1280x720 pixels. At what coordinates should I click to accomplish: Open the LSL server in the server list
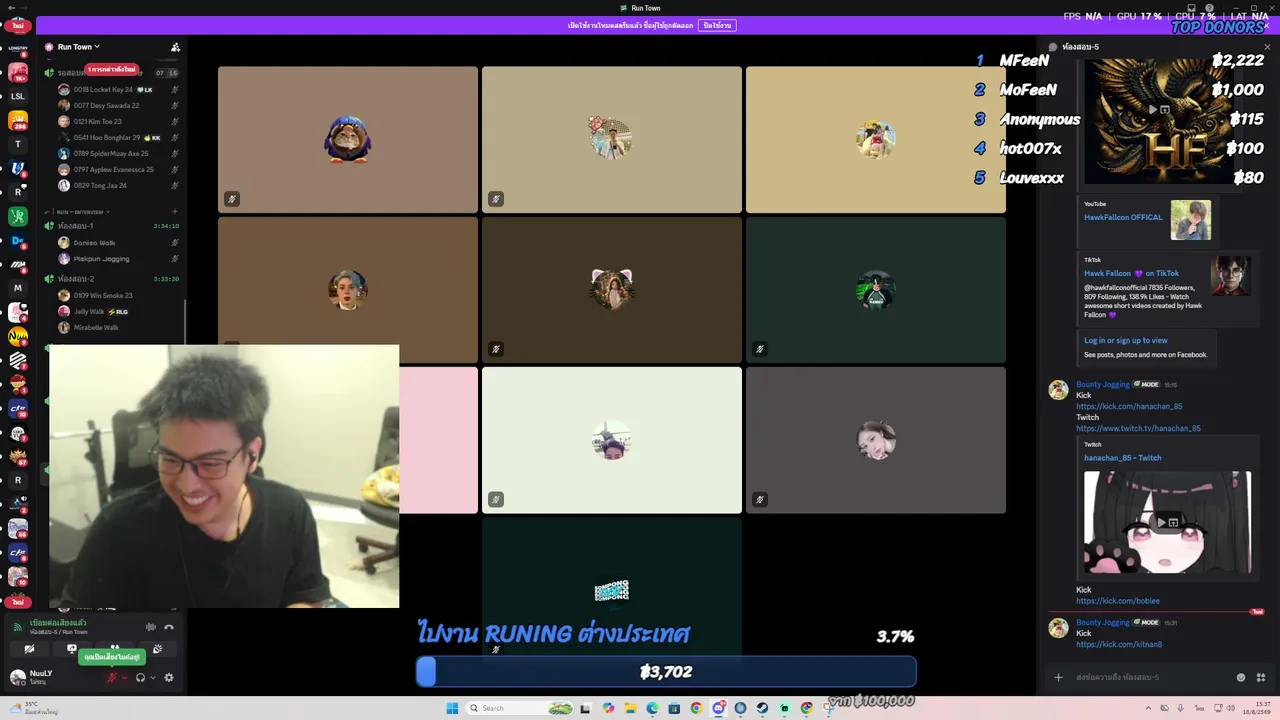coord(17,96)
